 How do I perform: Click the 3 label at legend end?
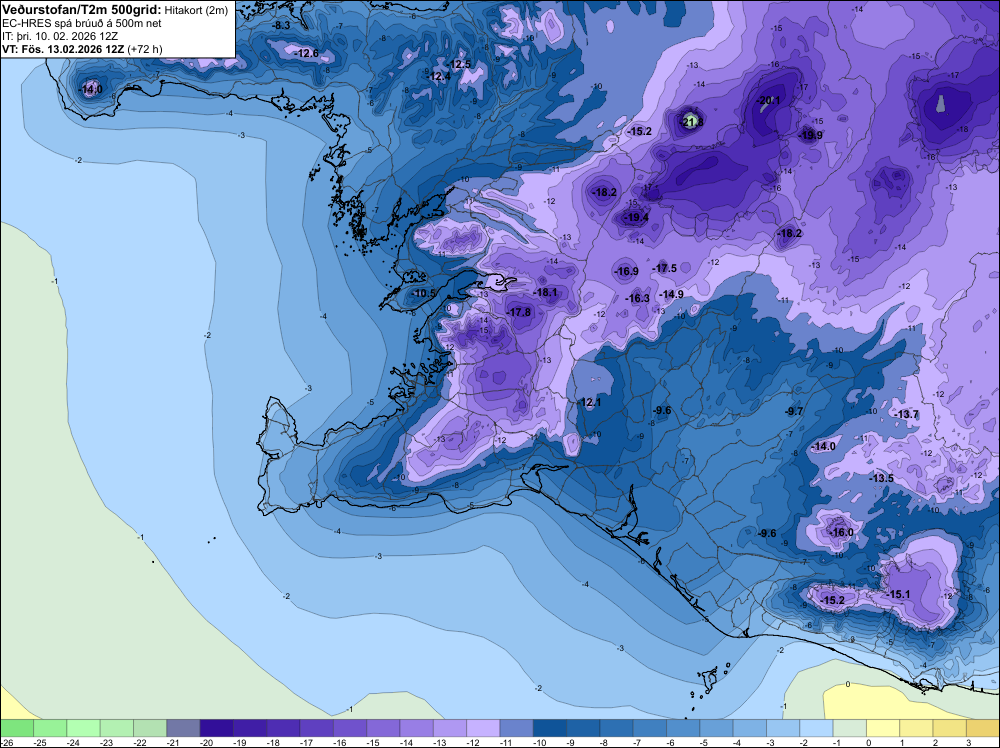pyautogui.click(x=969, y=742)
